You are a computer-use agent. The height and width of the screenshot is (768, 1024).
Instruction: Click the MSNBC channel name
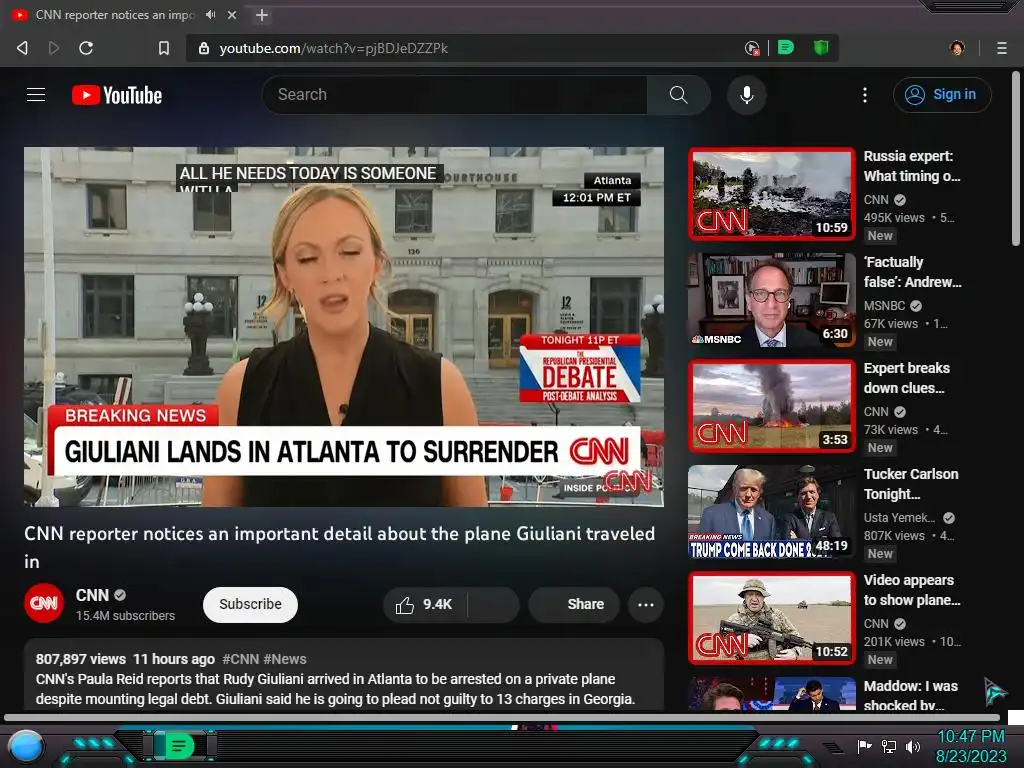point(884,306)
